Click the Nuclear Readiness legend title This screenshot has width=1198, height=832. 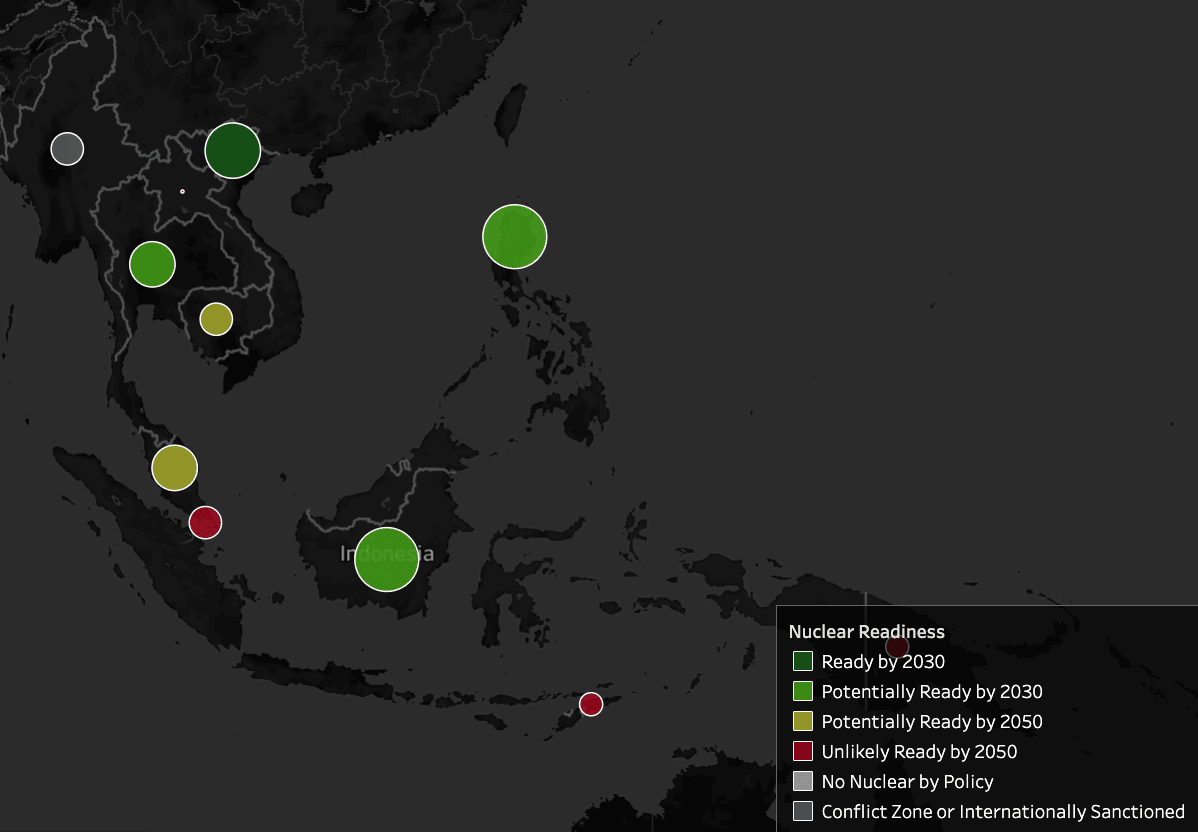866,631
